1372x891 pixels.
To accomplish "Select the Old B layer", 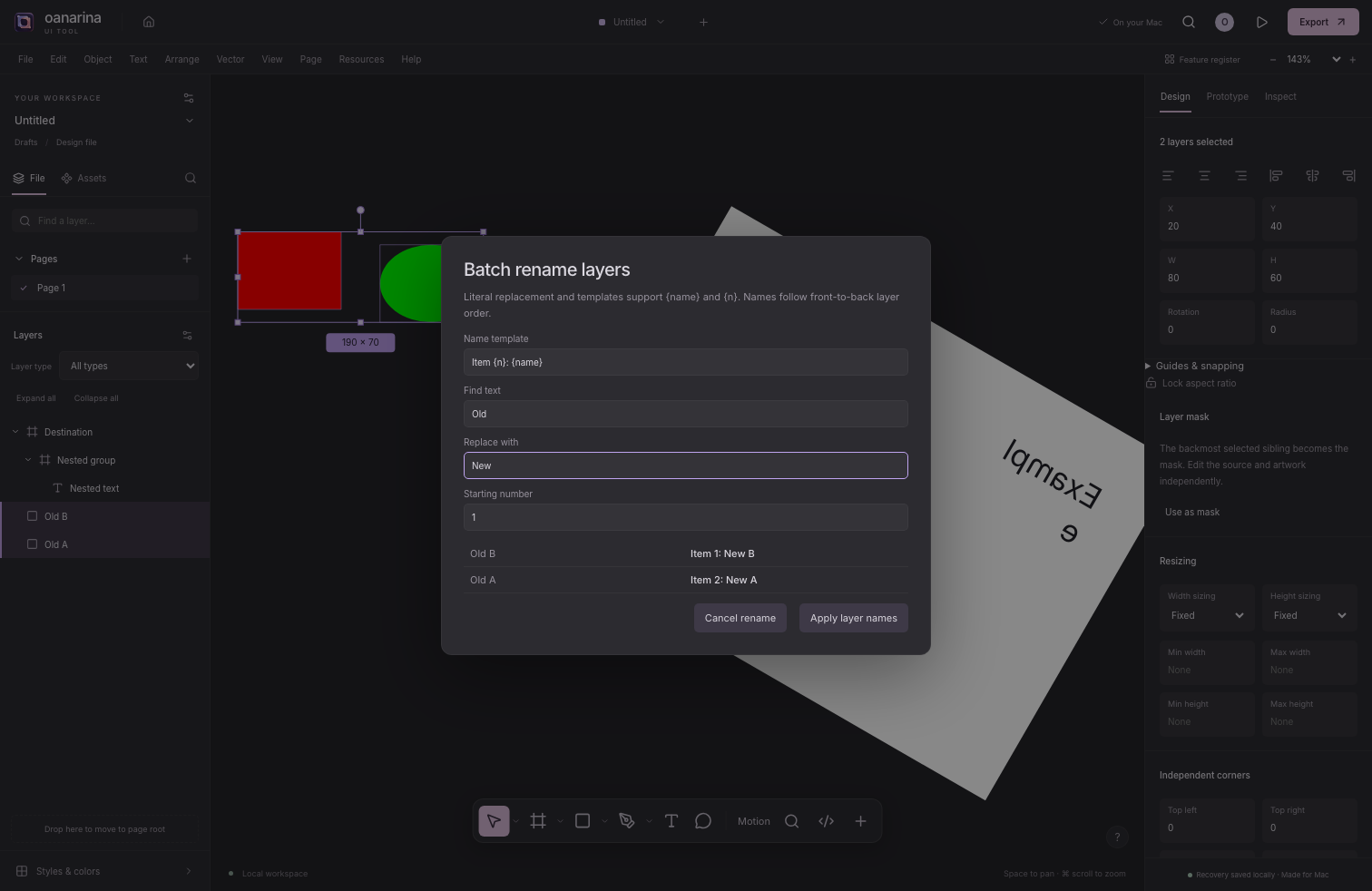I will (105, 516).
